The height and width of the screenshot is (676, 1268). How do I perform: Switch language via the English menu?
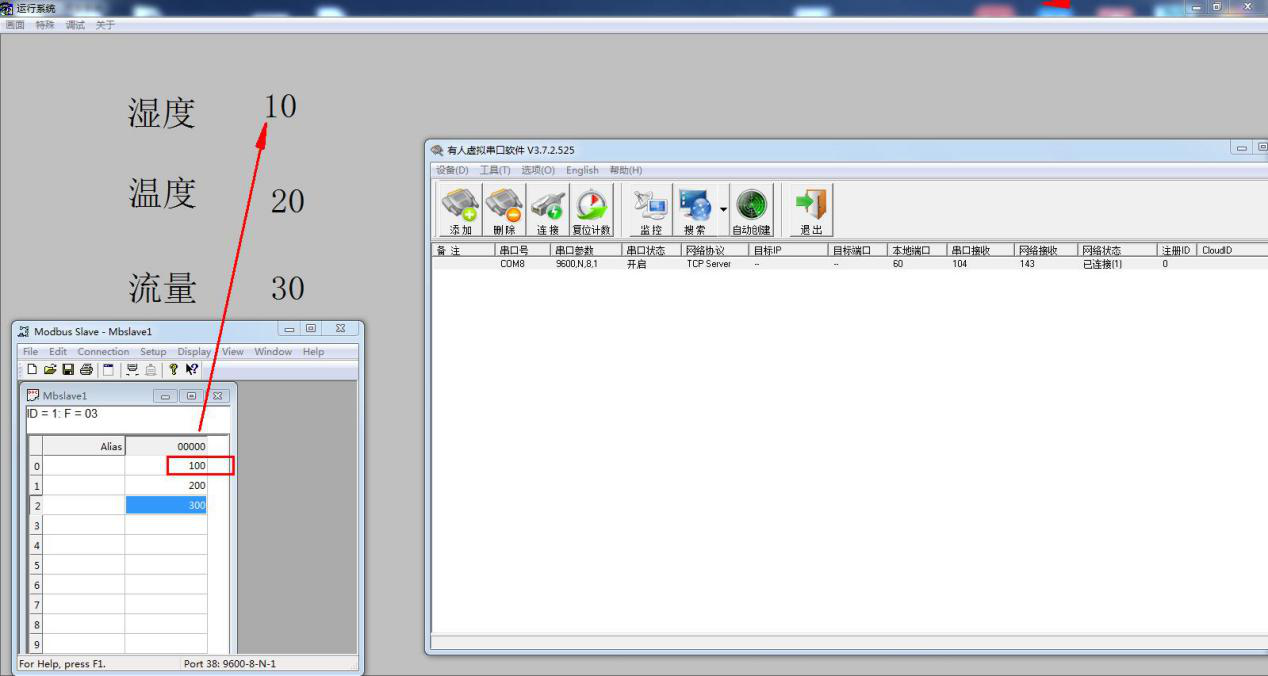click(x=582, y=170)
